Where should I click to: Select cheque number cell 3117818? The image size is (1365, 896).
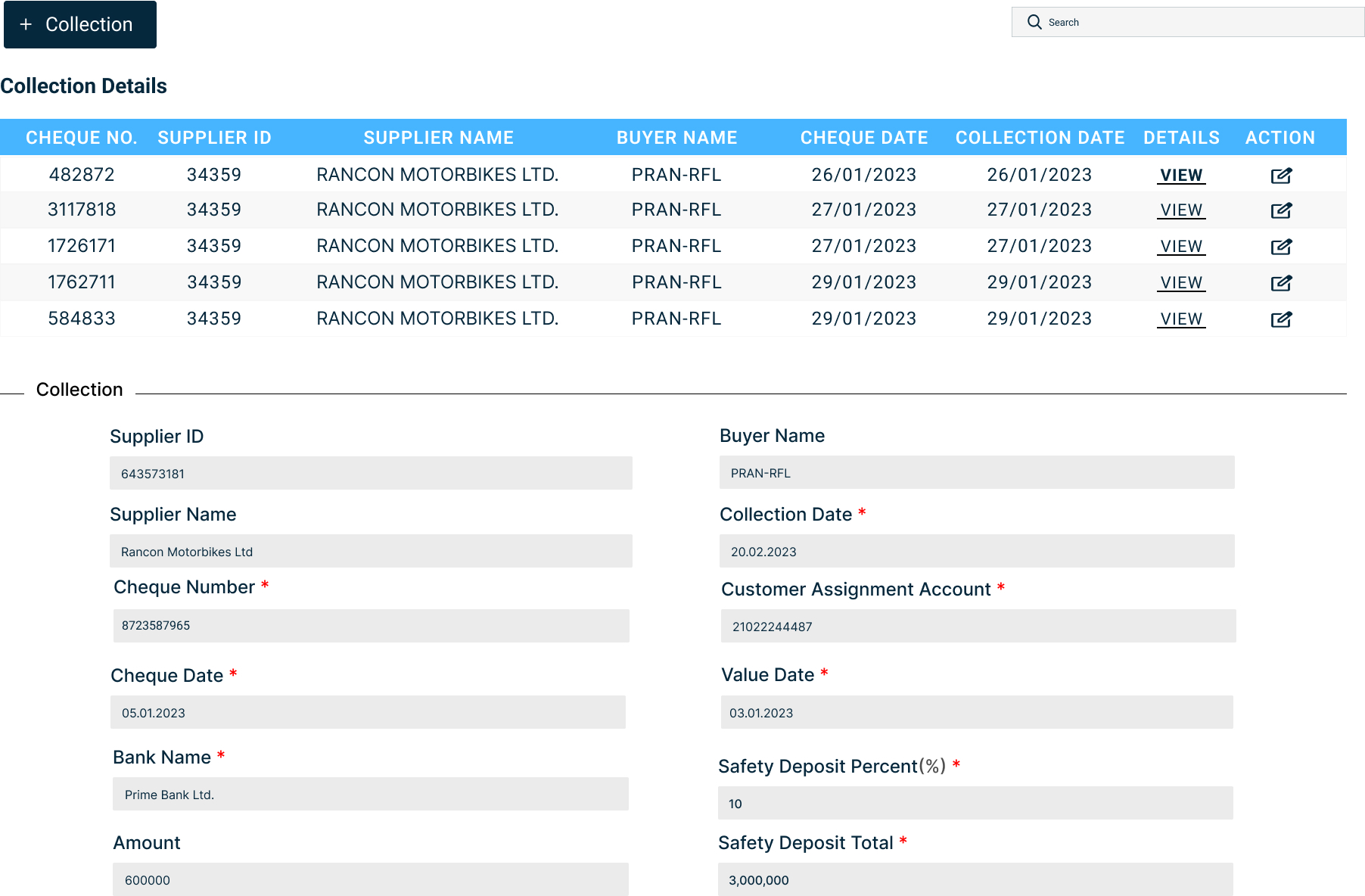click(82, 210)
